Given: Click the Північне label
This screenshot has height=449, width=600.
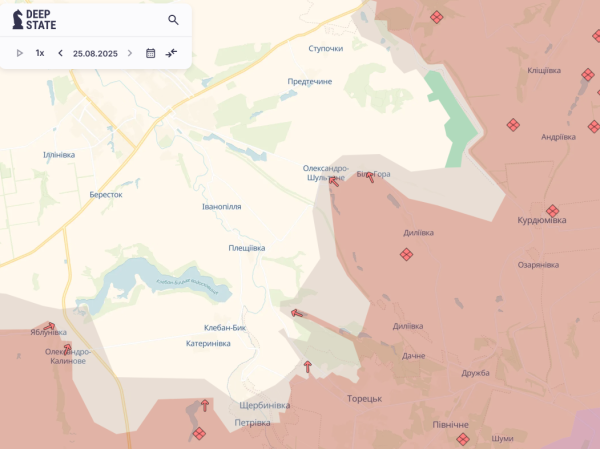Looking at the screenshot, I should point(450,425).
